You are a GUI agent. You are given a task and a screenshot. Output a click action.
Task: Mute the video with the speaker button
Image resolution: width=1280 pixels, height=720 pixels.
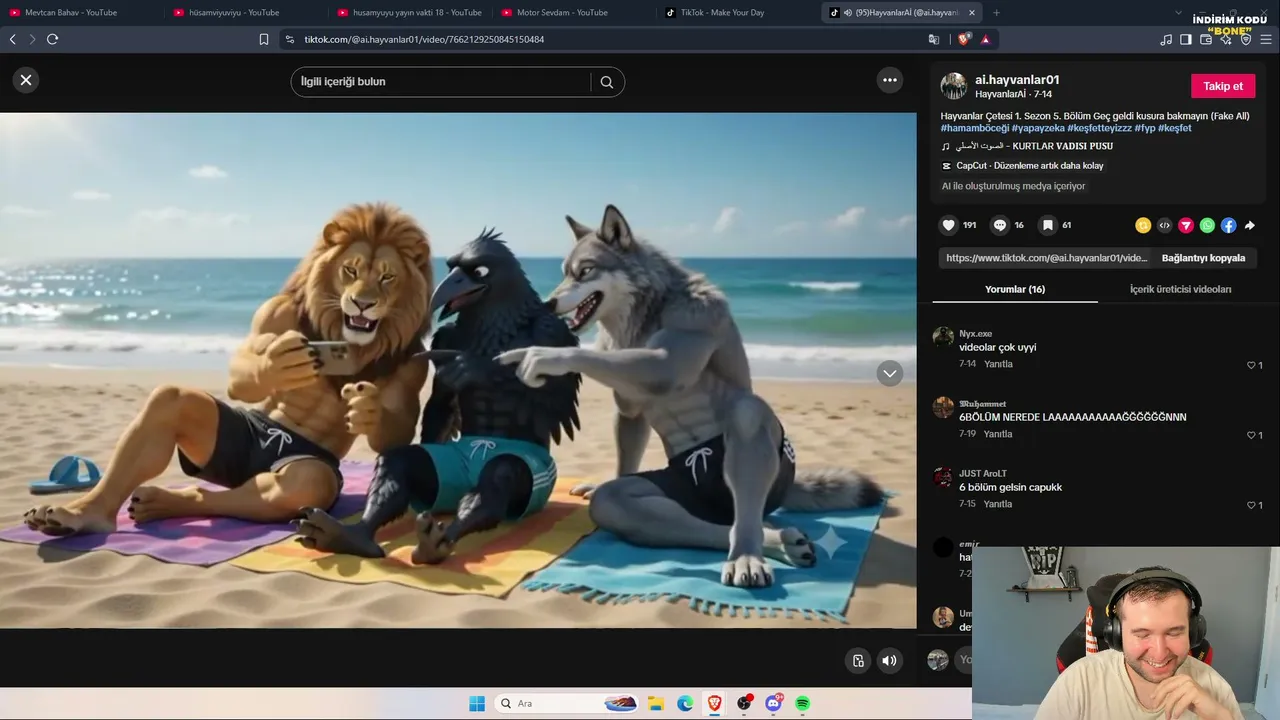(889, 660)
